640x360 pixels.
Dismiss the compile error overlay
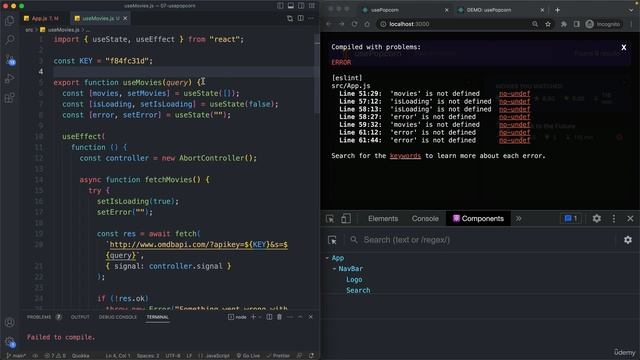(x=624, y=47)
